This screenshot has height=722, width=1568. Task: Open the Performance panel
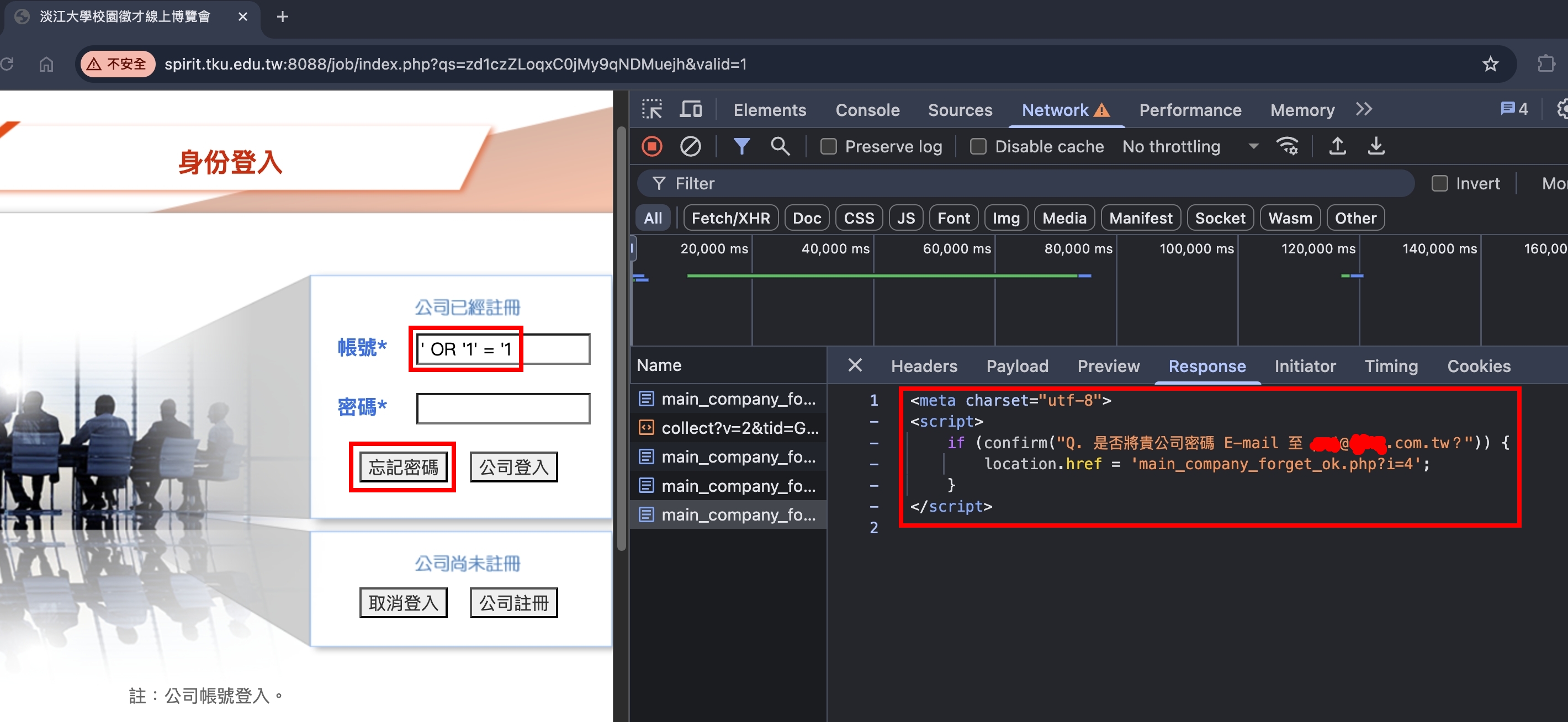(1190, 110)
